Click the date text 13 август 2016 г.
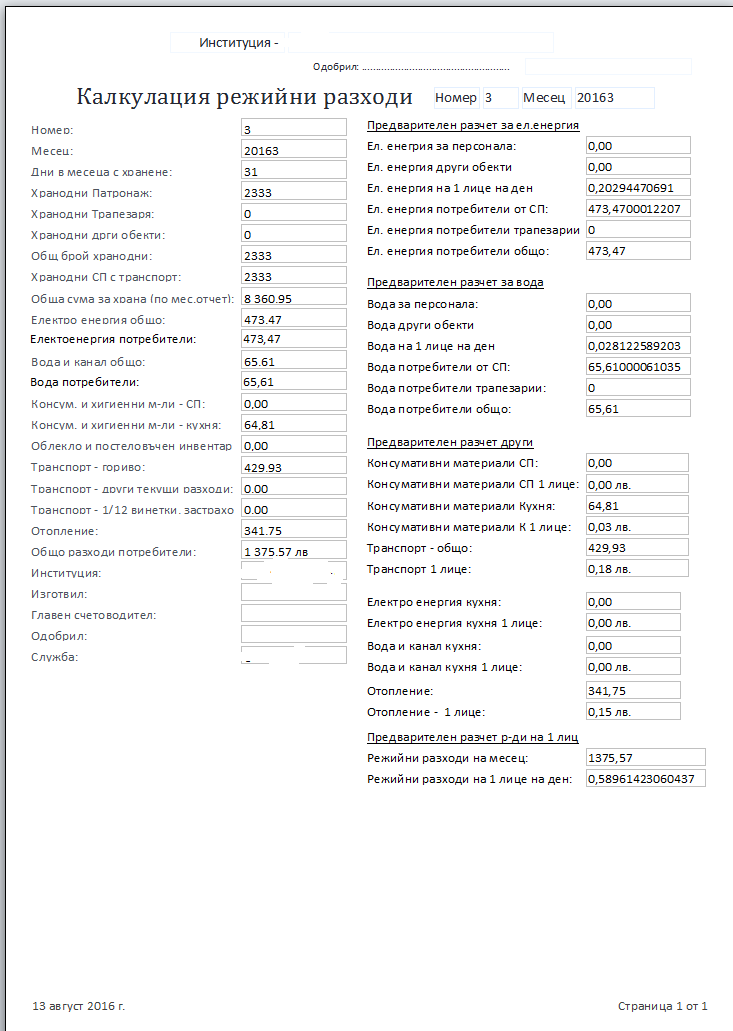The width and height of the screenshot is (733, 1031). point(78,1006)
